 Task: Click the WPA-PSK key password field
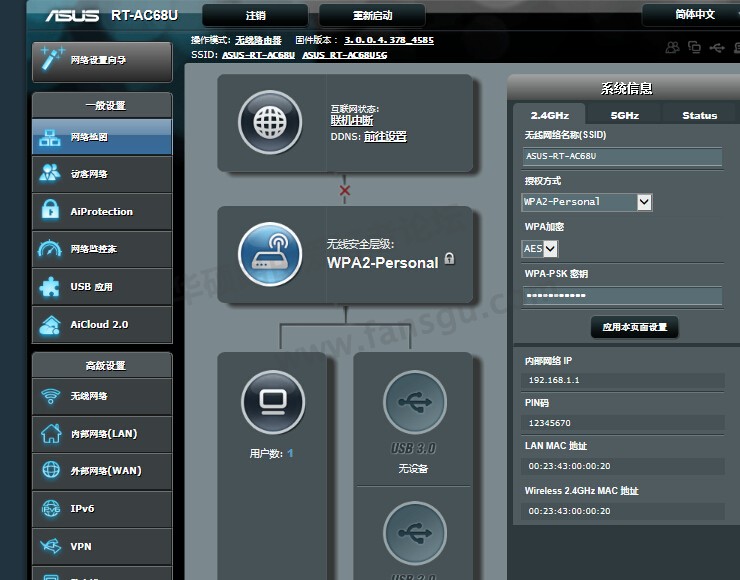(x=622, y=295)
